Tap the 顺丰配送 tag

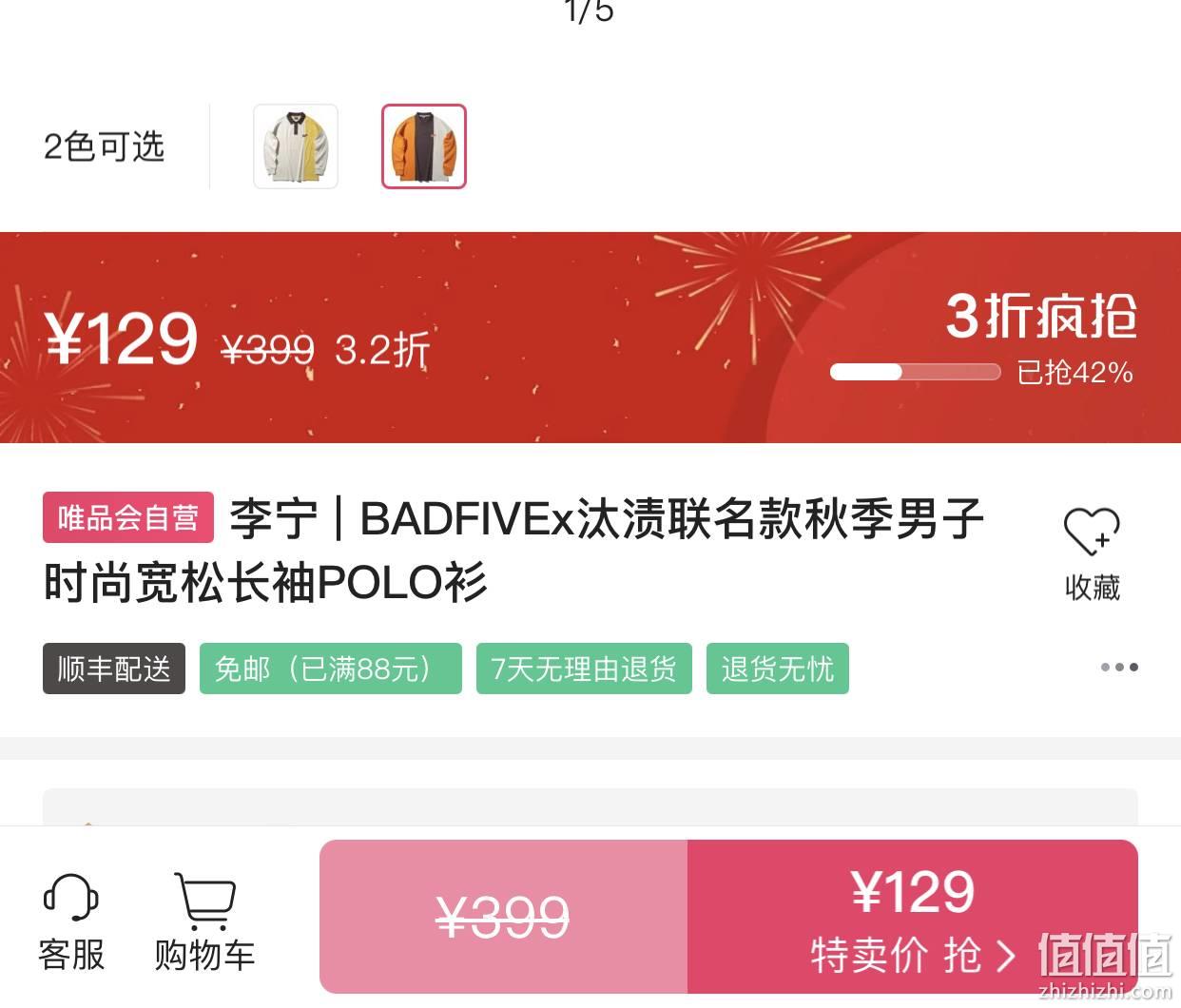114,669
